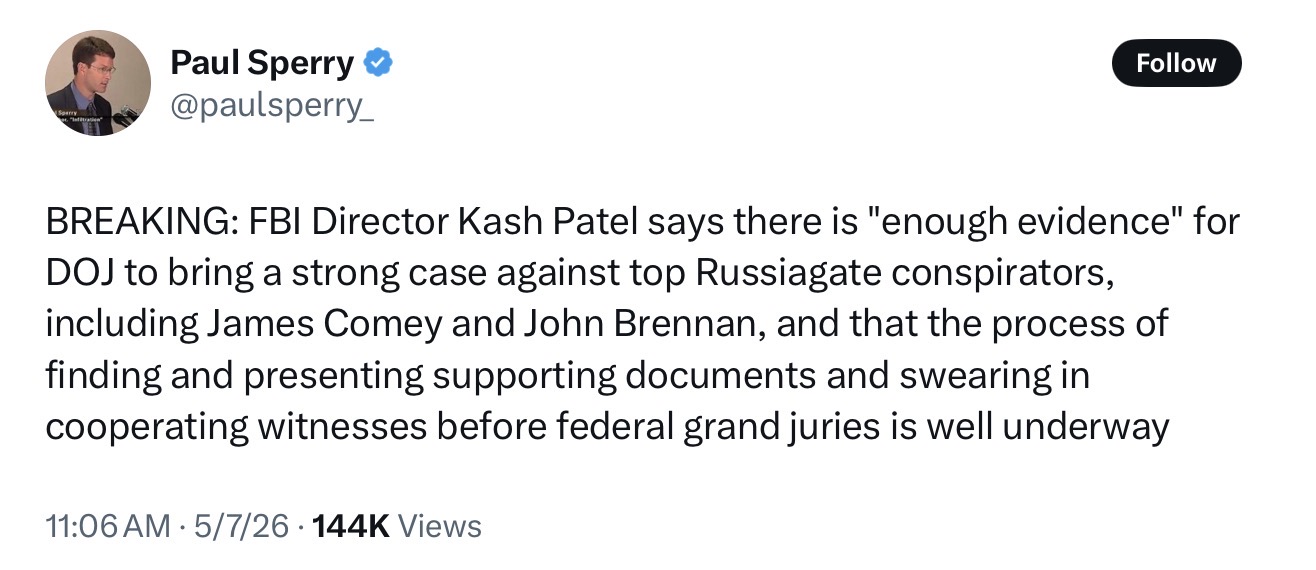The height and width of the screenshot is (570, 1316).
Task: Click the @paulsperry_ handle
Action: click(x=273, y=108)
